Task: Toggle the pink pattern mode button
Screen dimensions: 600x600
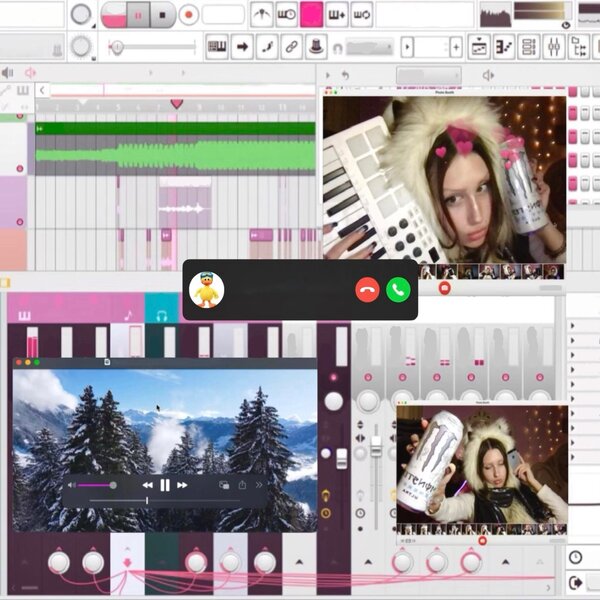Action: [x=312, y=15]
